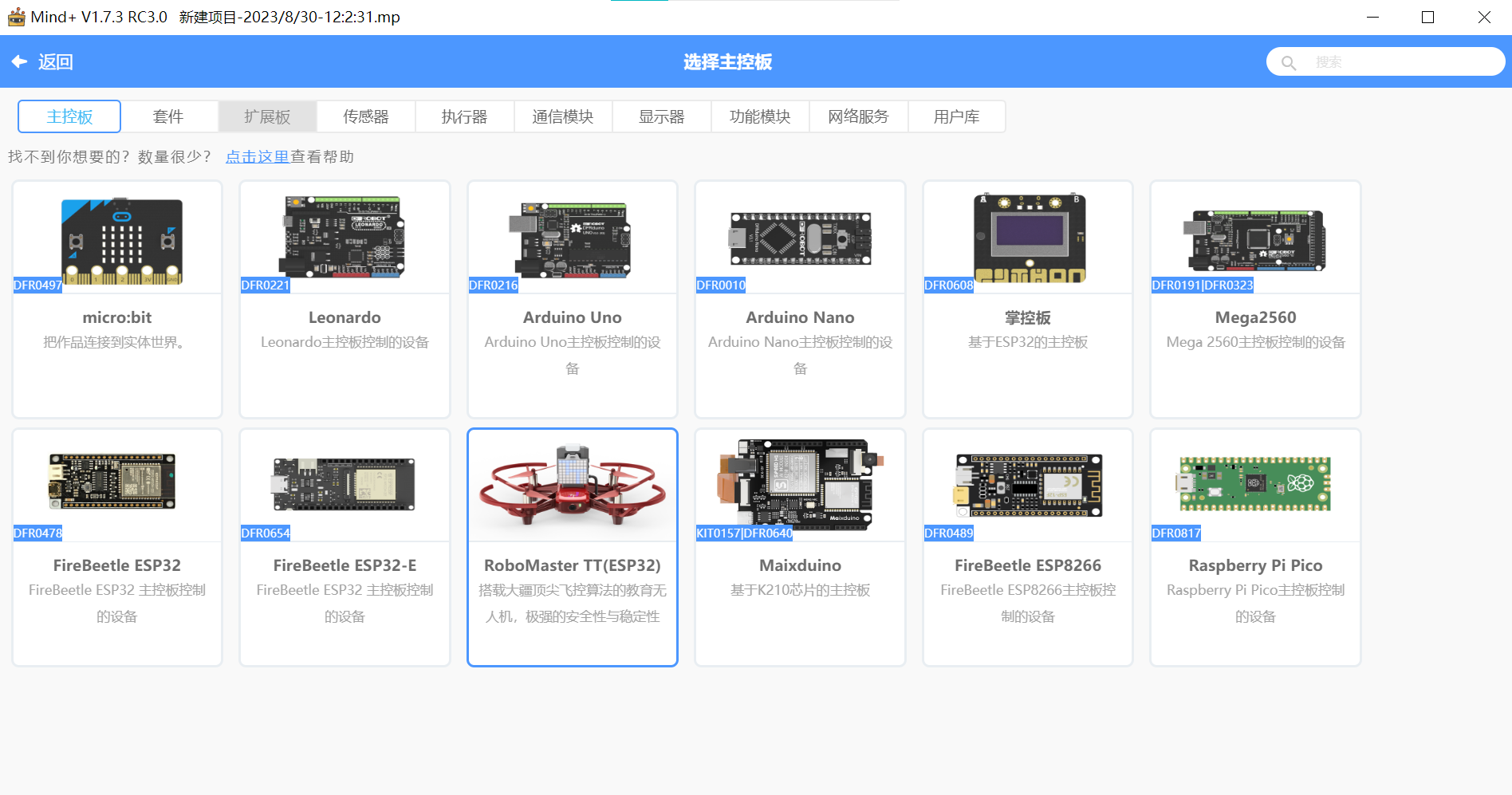Select the FireBeetle ESP32-E board image
Image resolution: width=1512 pixels, height=795 pixels.
tap(344, 484)
